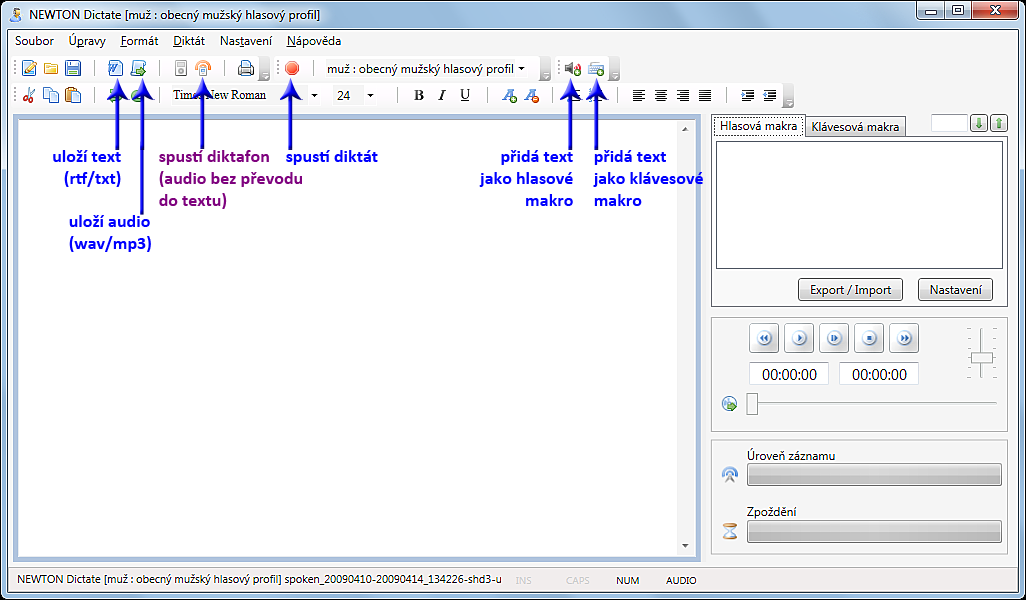Viewport: 1026px width, 600px height.
Task: Open the voice profile dropdown
Action: coord(522,69)
